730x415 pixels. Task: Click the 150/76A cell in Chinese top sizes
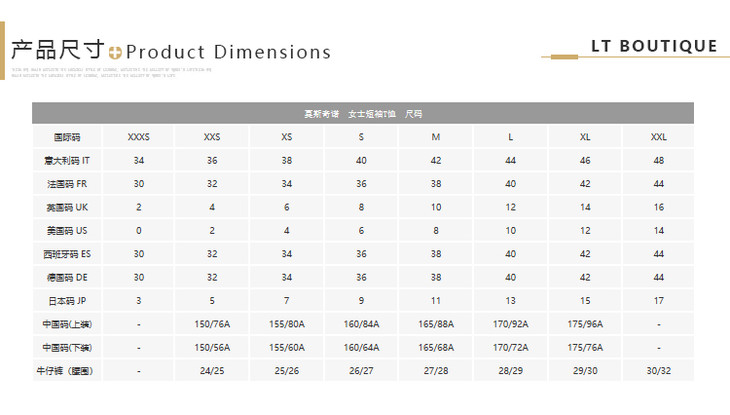212,324
